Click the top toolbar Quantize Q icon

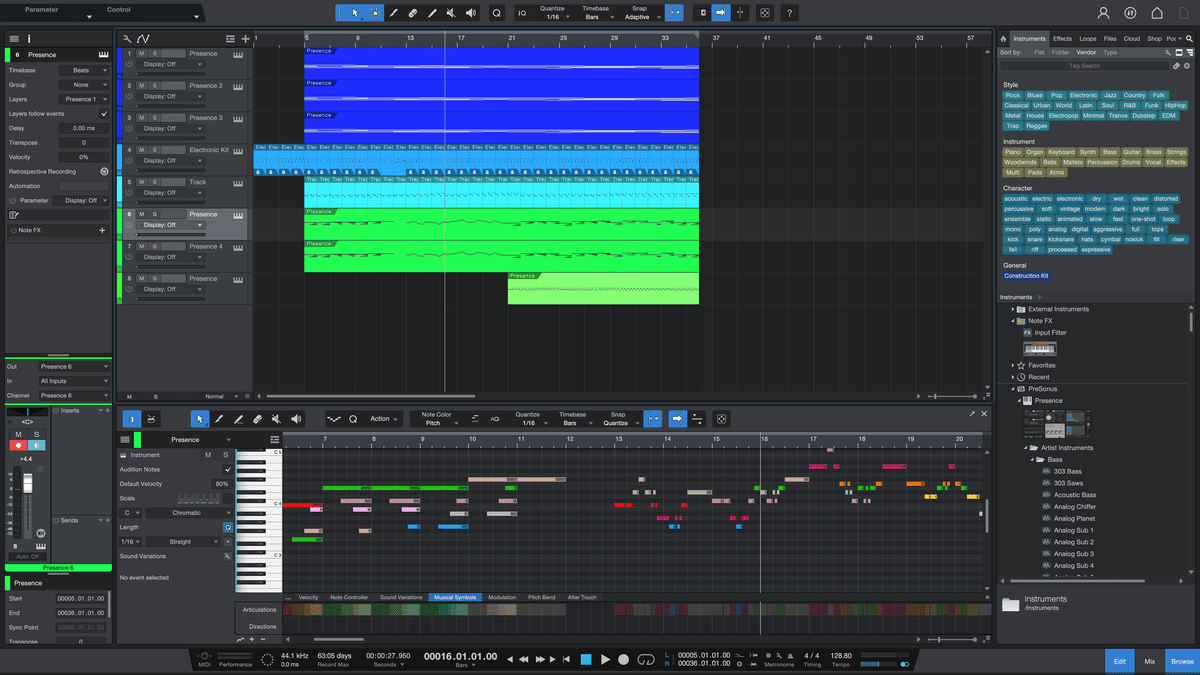click(497, 13)
